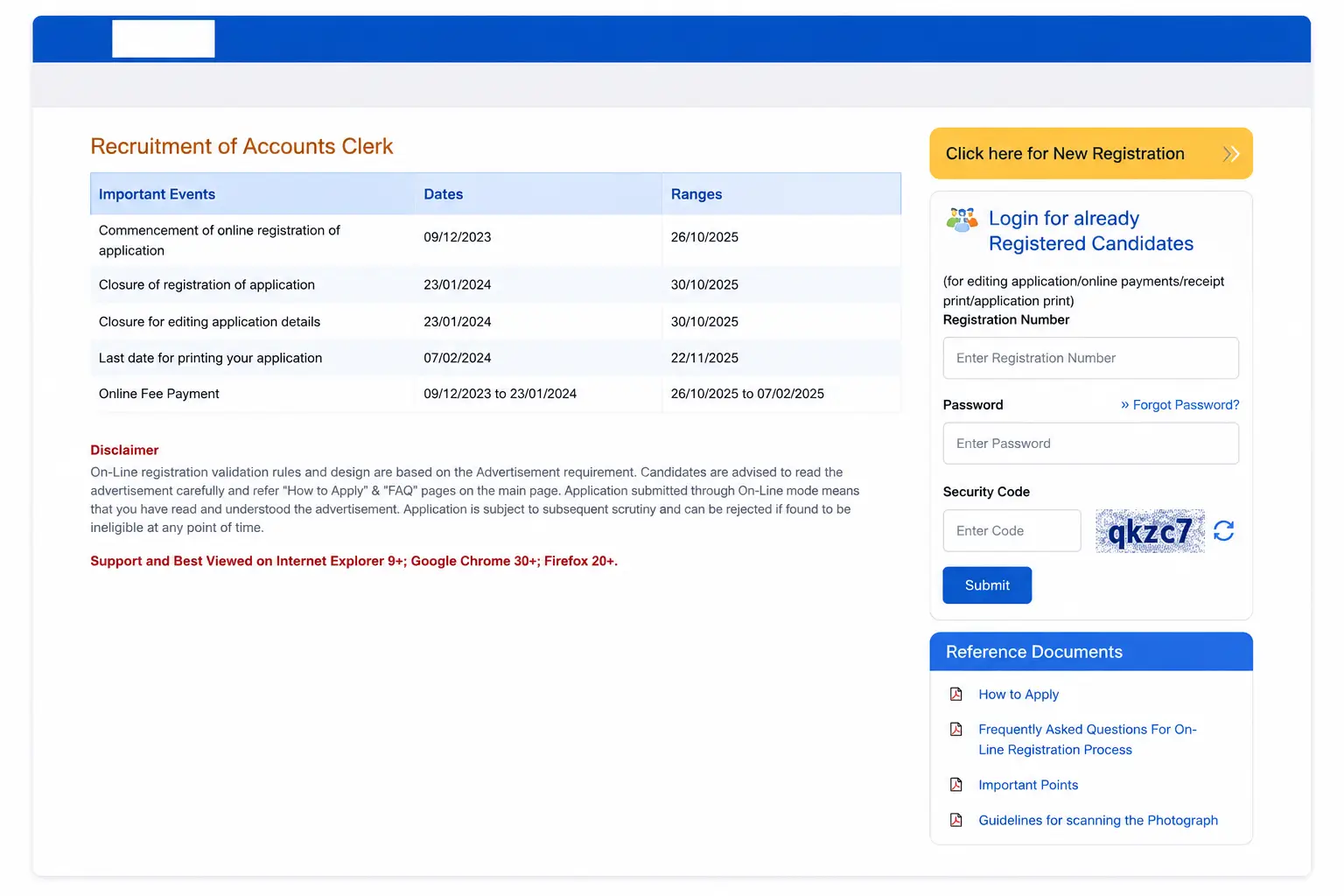Image resolution: width=1344 pixels, height=896 pixels.
Task: Click the 07/02/2024 date cell
Action: [458, 358]
